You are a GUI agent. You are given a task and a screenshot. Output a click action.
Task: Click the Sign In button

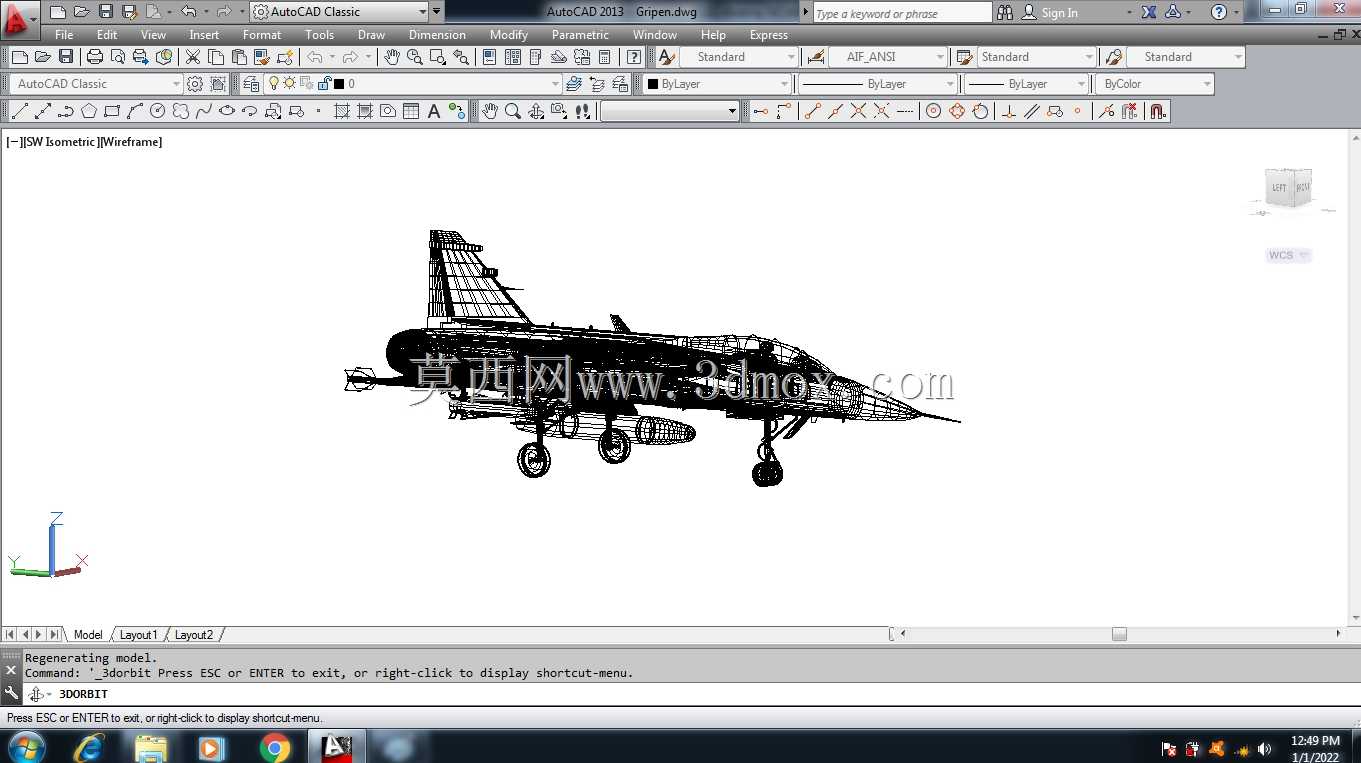1050,13
